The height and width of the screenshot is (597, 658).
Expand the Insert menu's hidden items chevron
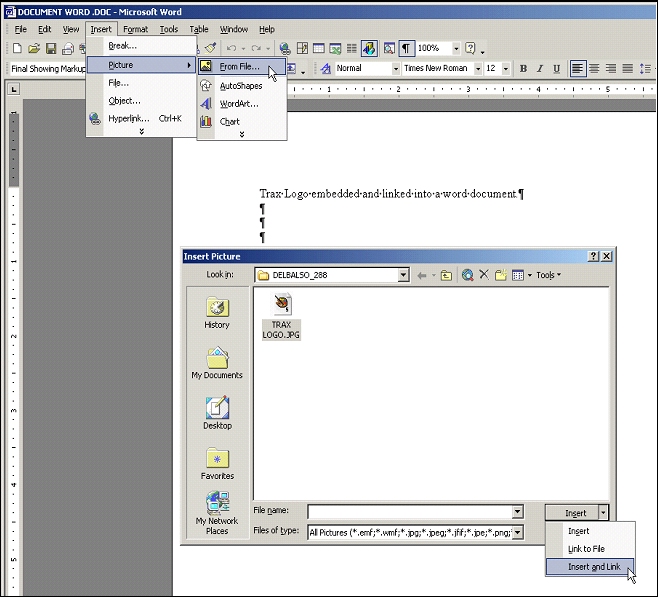click(x=141, y=131)
